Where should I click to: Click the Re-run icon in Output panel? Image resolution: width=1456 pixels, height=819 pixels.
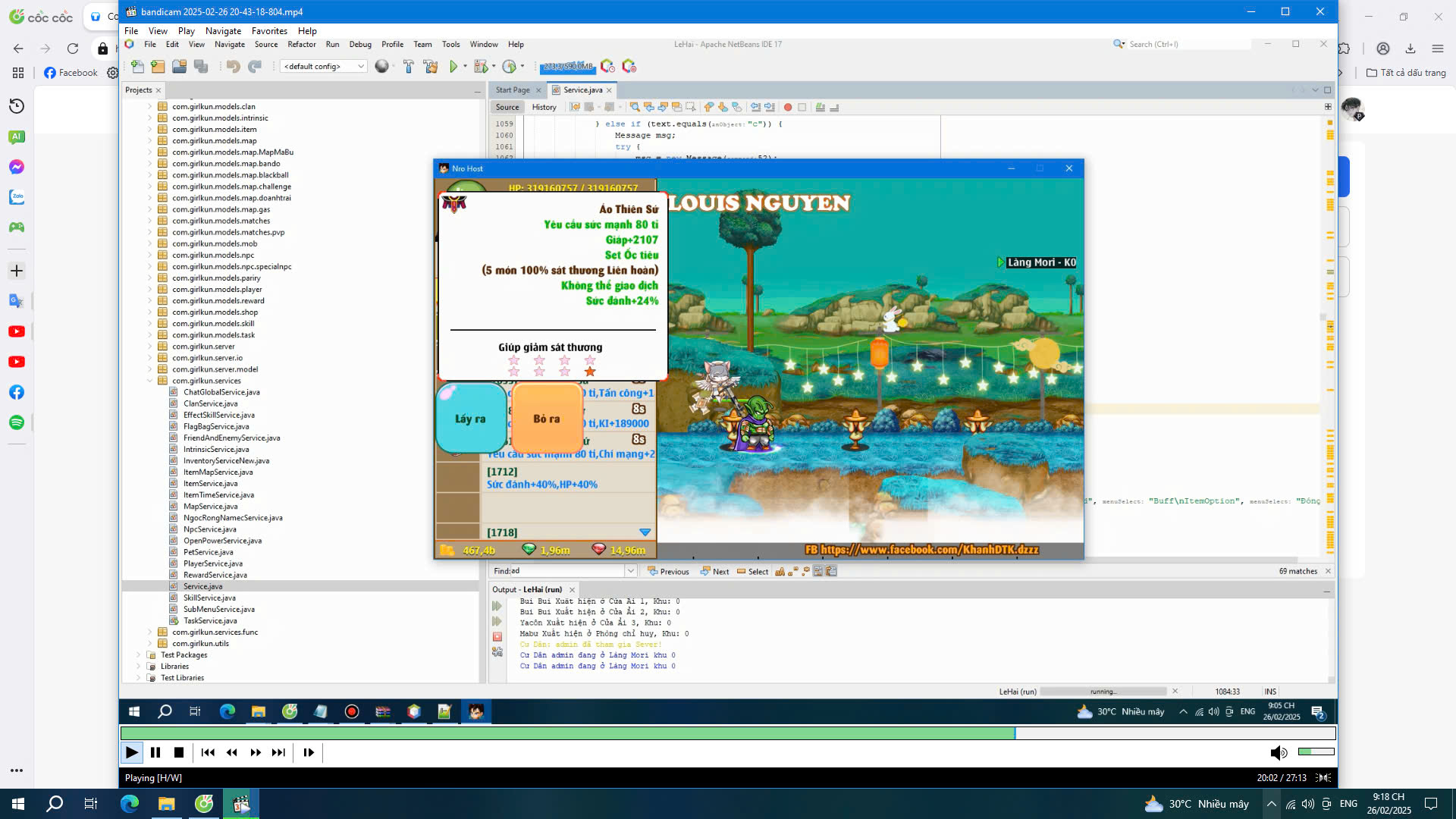coord(497,607)
